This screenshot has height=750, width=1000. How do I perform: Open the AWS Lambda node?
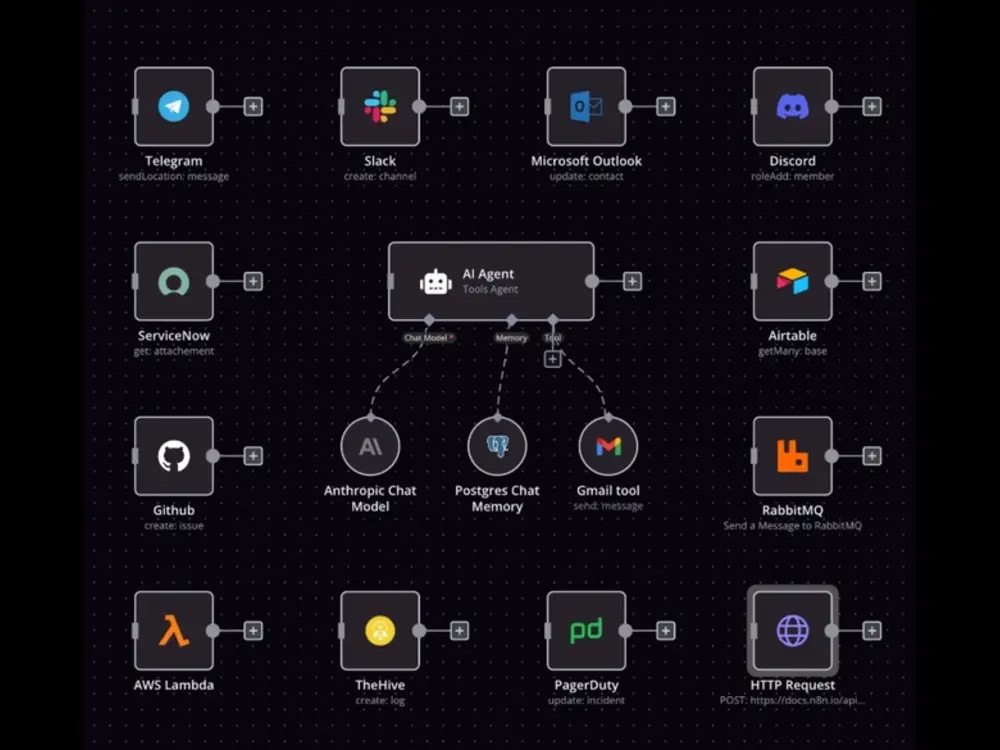pyautogui.click(x=173, y=631)
